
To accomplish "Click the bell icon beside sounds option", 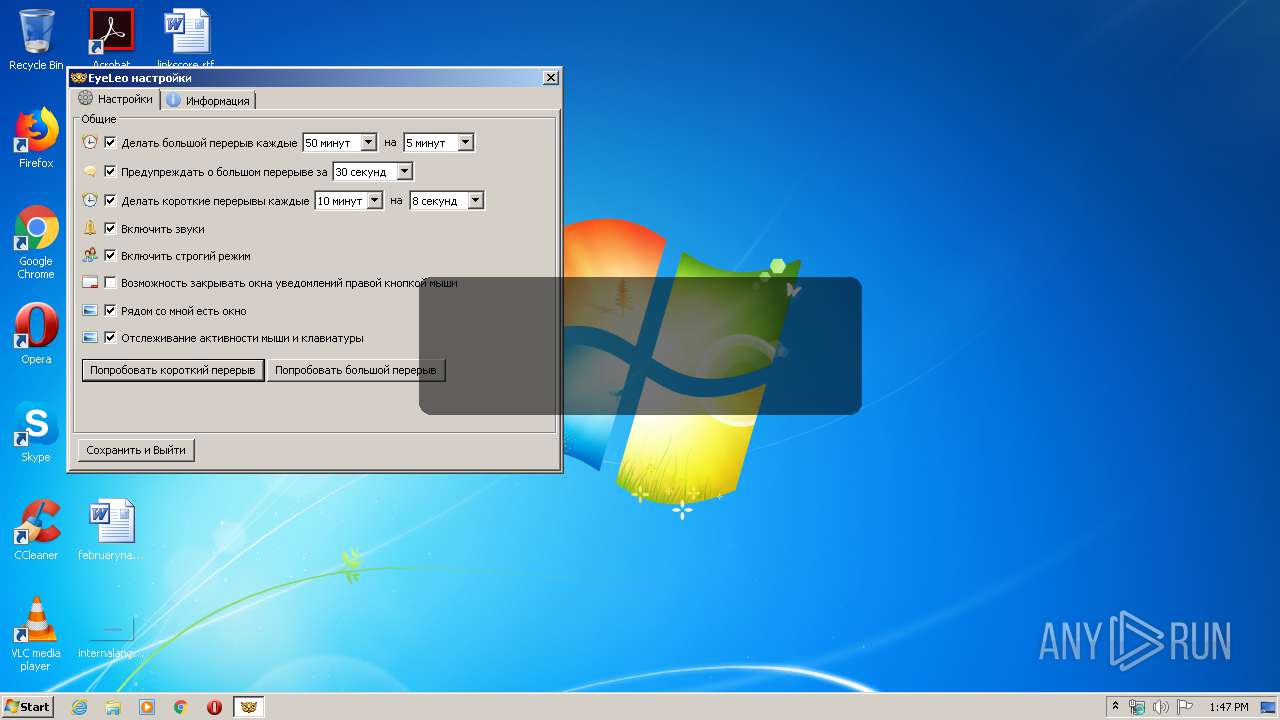I will click(90, 228).
